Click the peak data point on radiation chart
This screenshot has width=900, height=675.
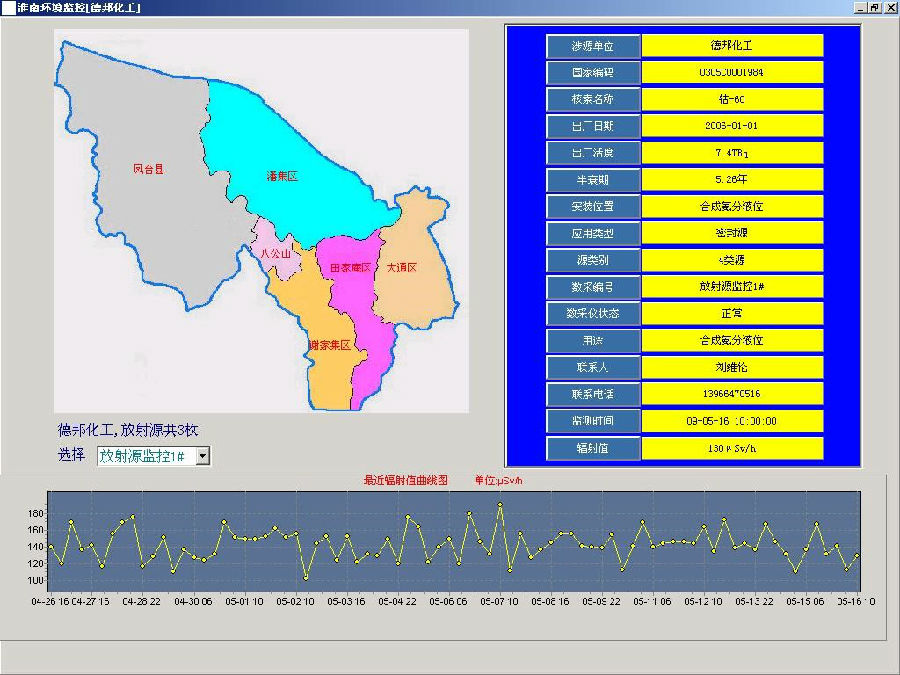pyautogui.click(x=500, y=505)
